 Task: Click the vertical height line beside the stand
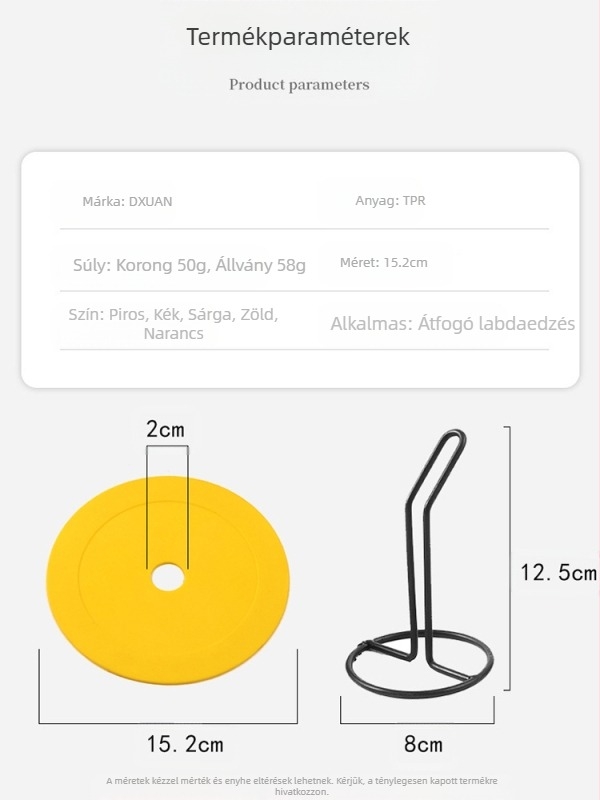(509, 558)
